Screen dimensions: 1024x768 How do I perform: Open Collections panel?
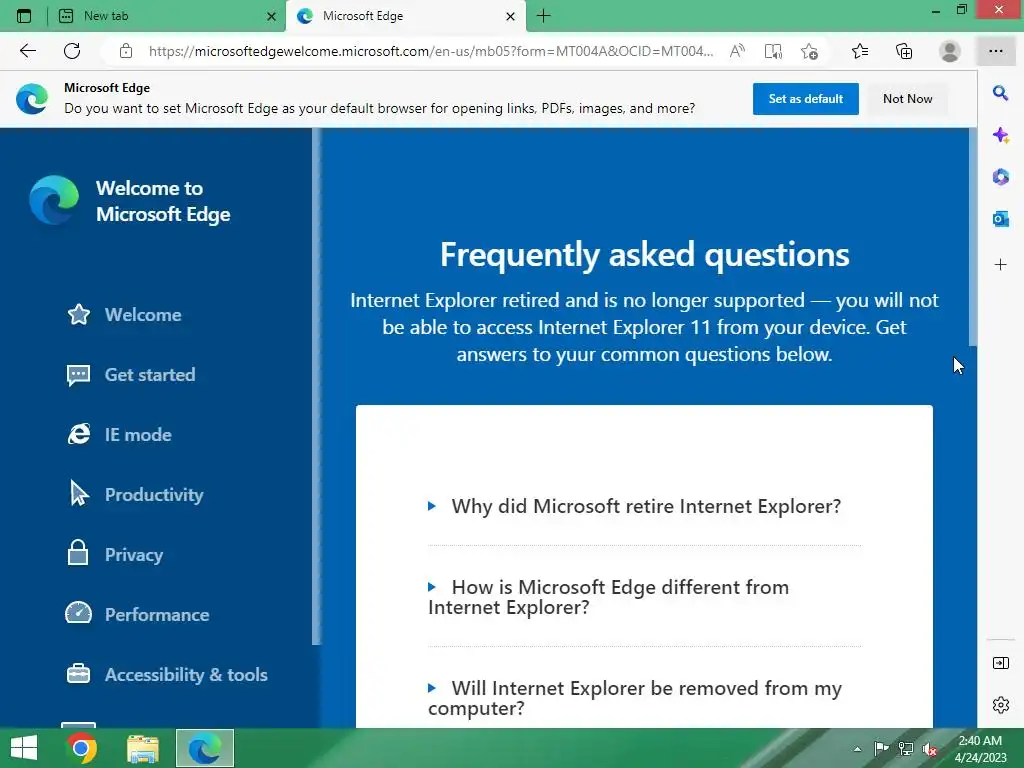click(904, 51)
